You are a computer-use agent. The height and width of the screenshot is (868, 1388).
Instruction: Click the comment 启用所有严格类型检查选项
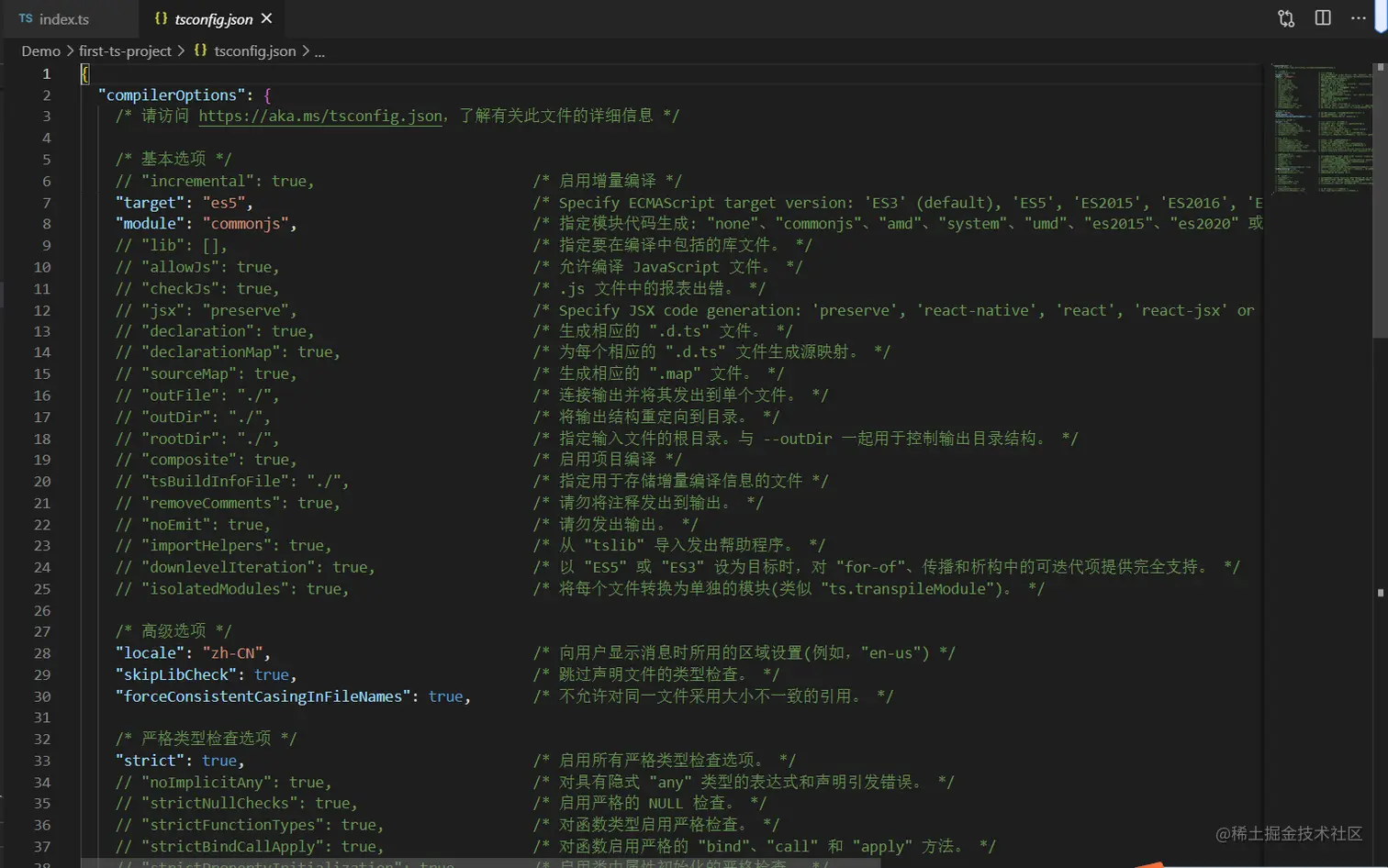click(665, 761)
